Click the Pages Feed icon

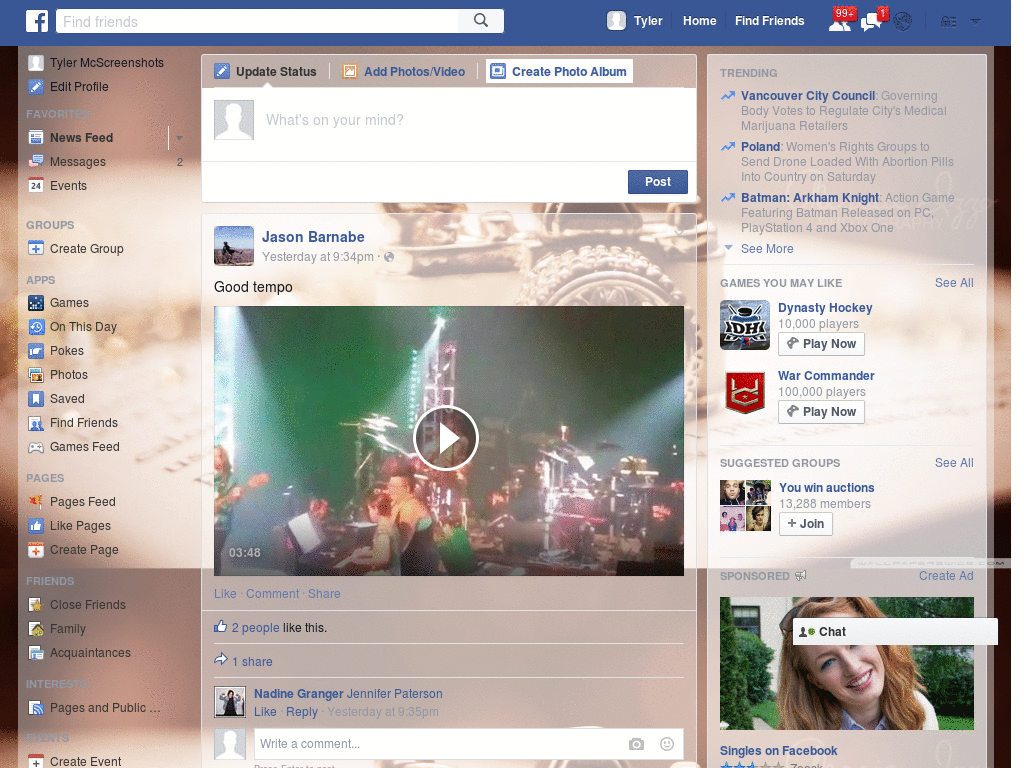(36, 502)
